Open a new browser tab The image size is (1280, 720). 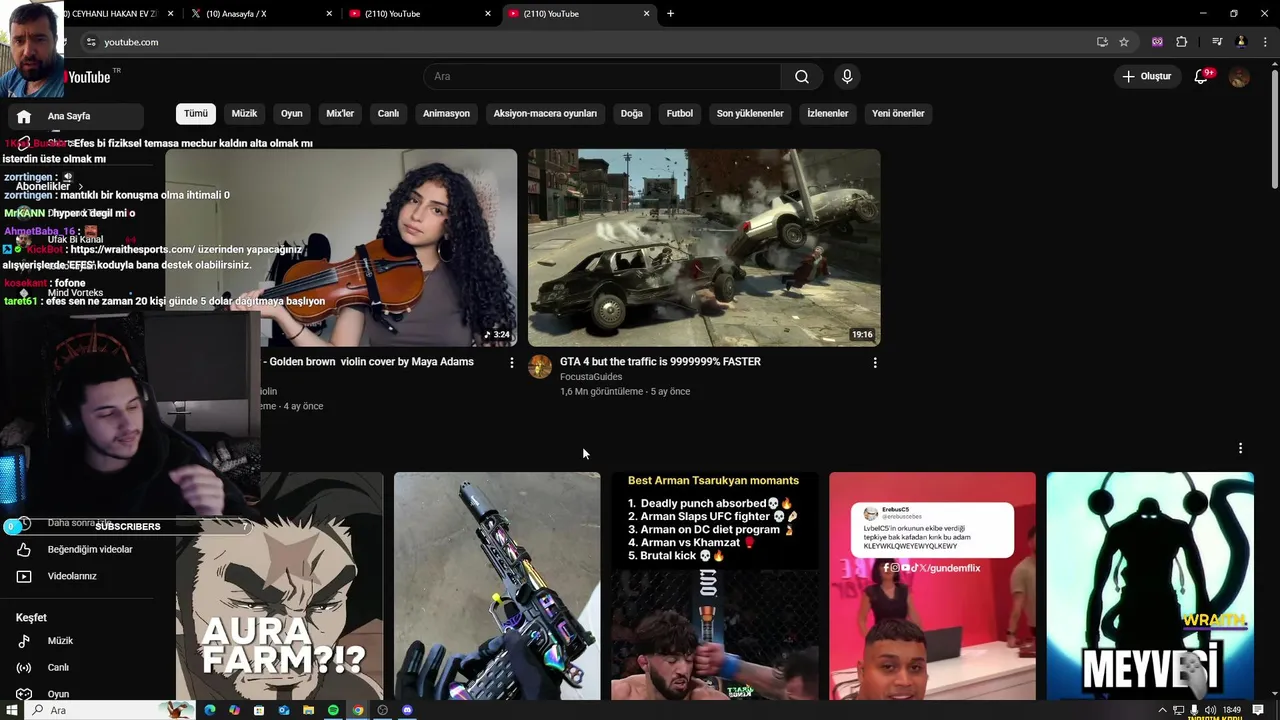click(670, 14)
